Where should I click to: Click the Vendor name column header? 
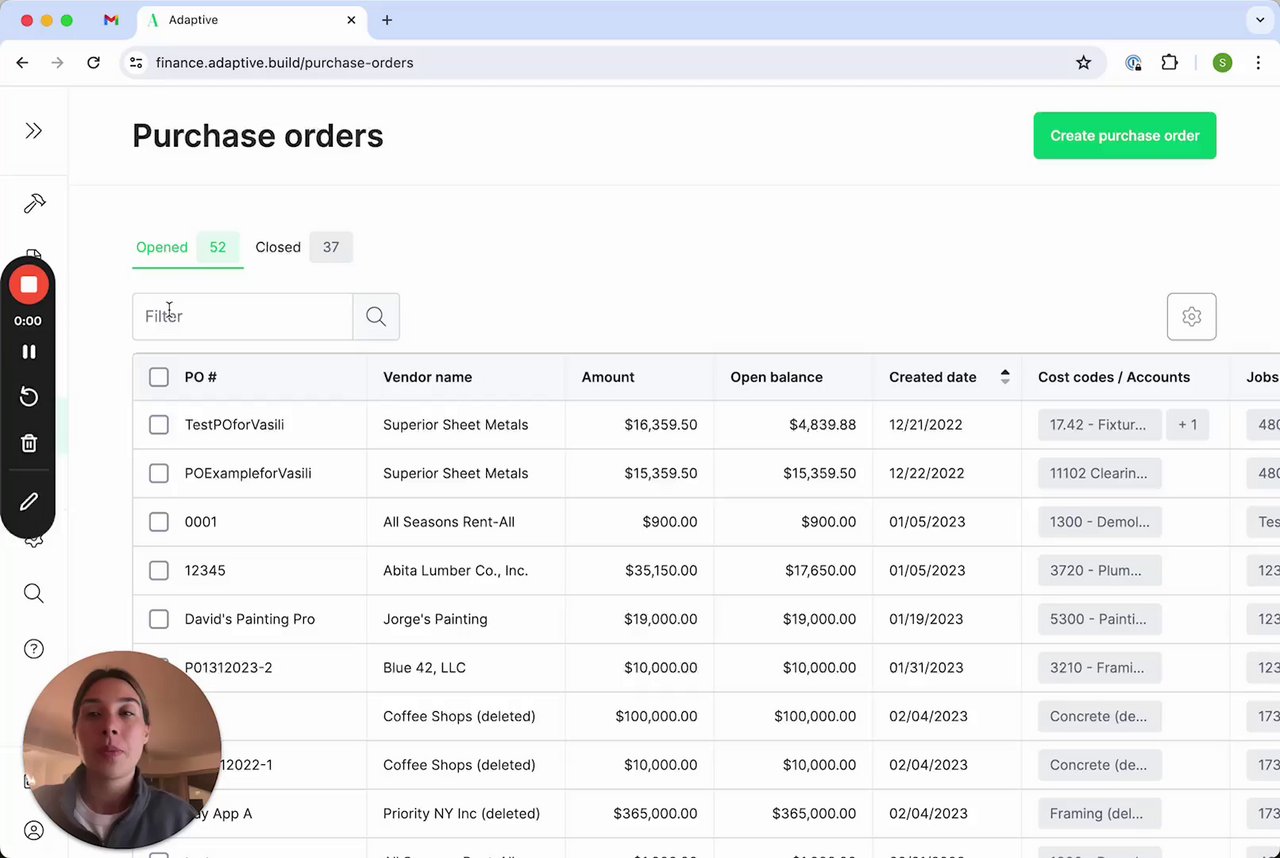[427, 377]
